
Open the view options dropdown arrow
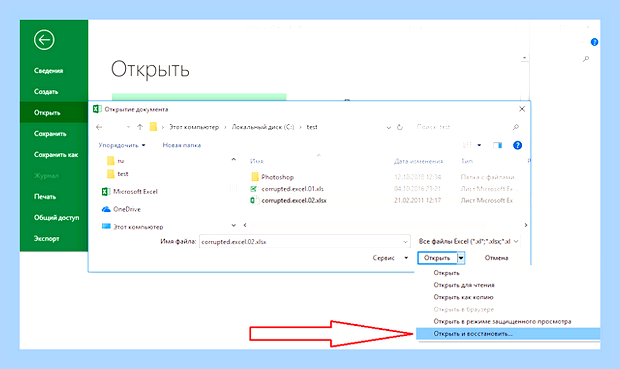coord(479,145)
